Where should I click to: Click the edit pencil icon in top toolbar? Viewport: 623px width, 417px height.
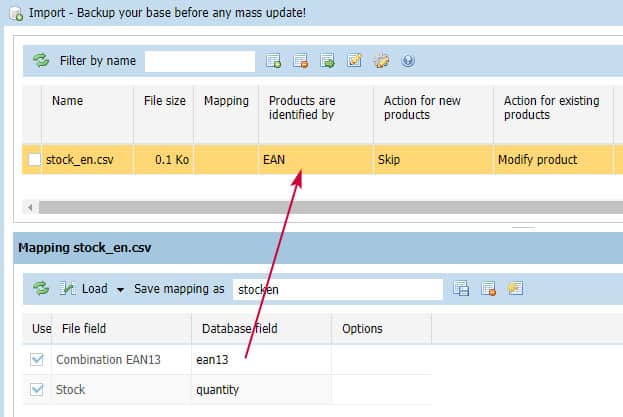(354, 61)
